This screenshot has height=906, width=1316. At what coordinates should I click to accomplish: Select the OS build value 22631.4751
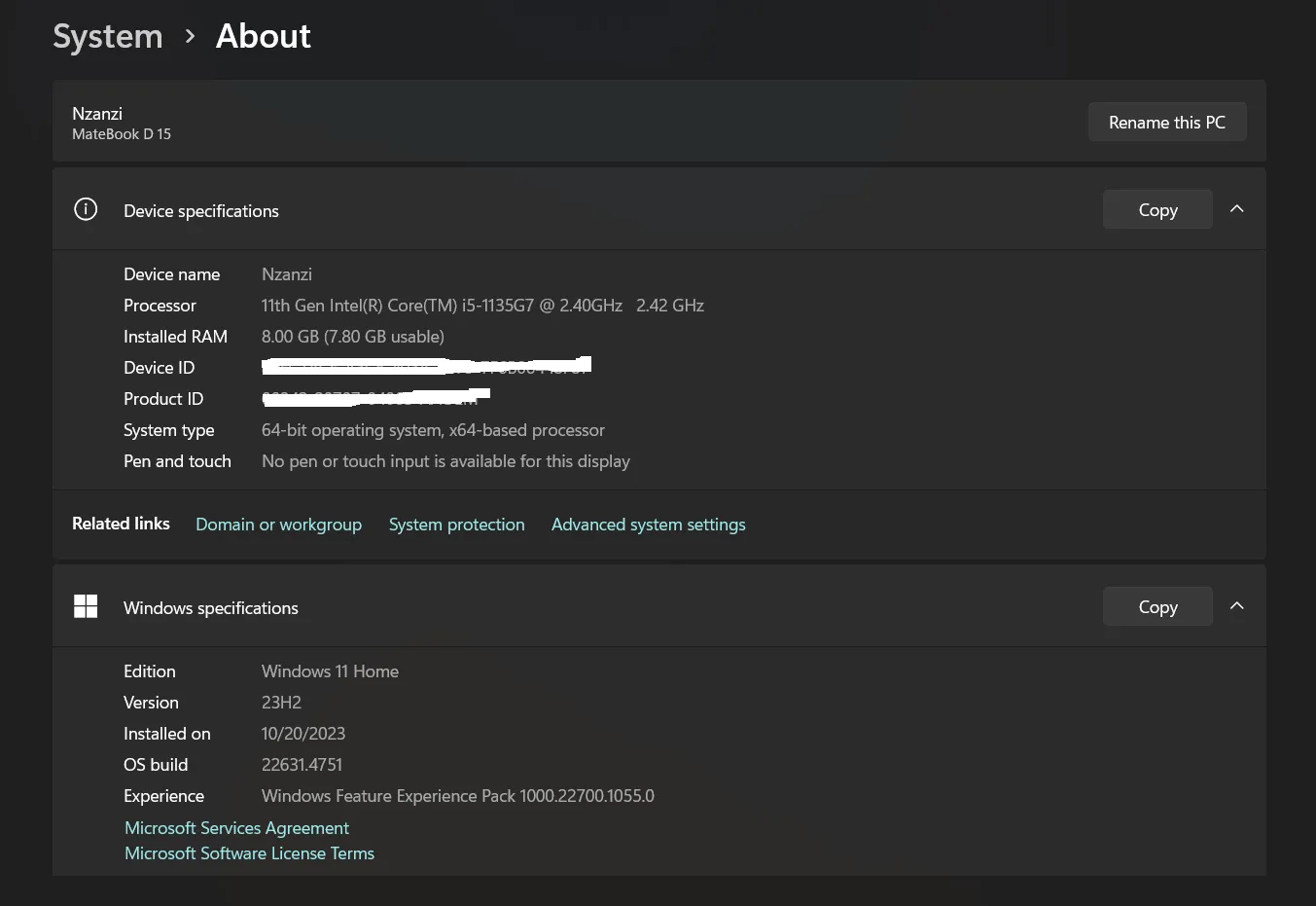coord(302,765)
